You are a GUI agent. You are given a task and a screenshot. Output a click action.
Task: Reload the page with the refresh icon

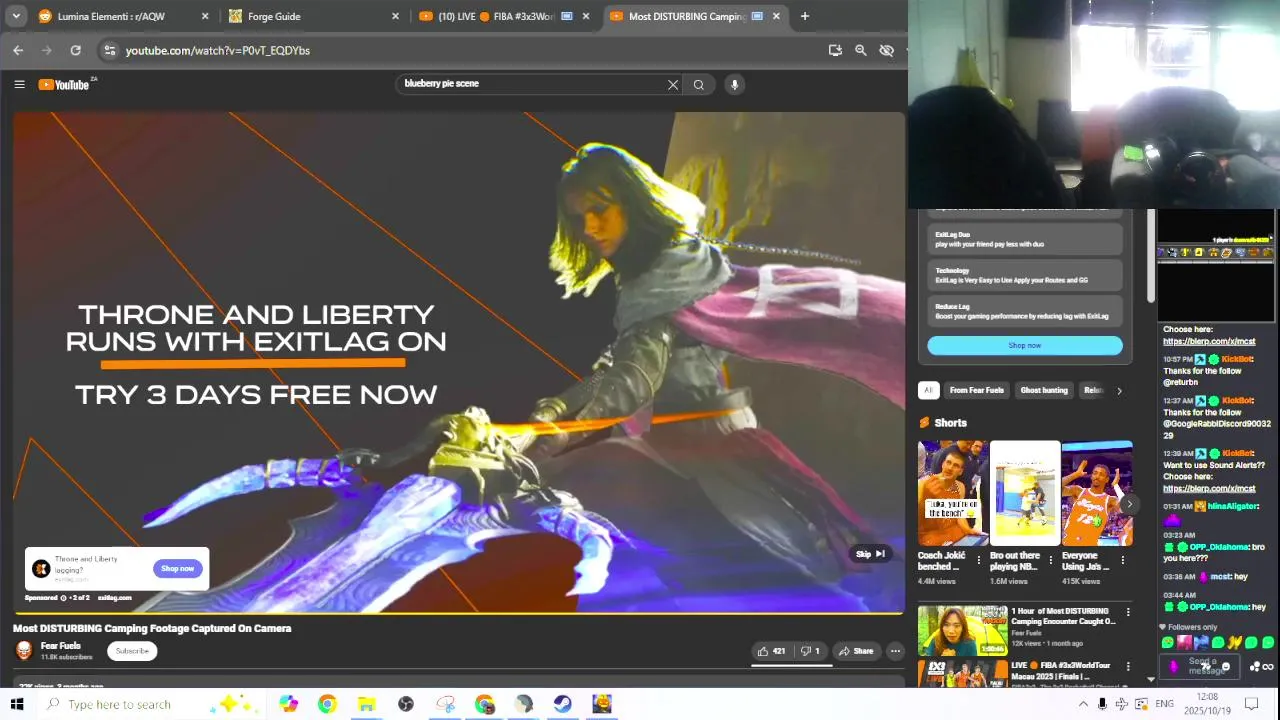(75, 50)
